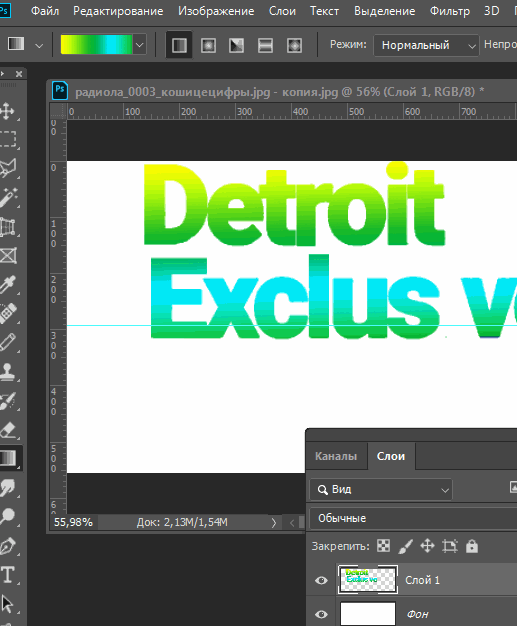Image resolution: width=517 pixels, height=626 pixels.
Task: Select the History Brush tool
Action: [8, 400]
